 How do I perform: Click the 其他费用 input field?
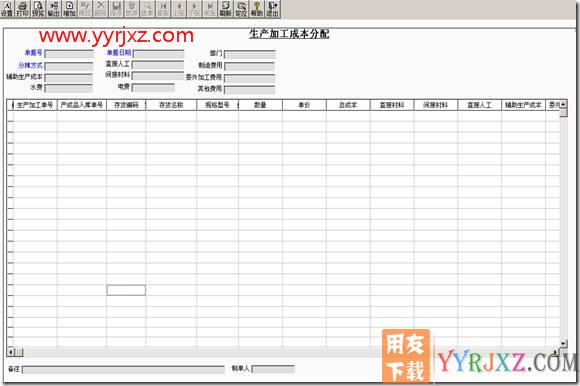click(x=249, y=89)
